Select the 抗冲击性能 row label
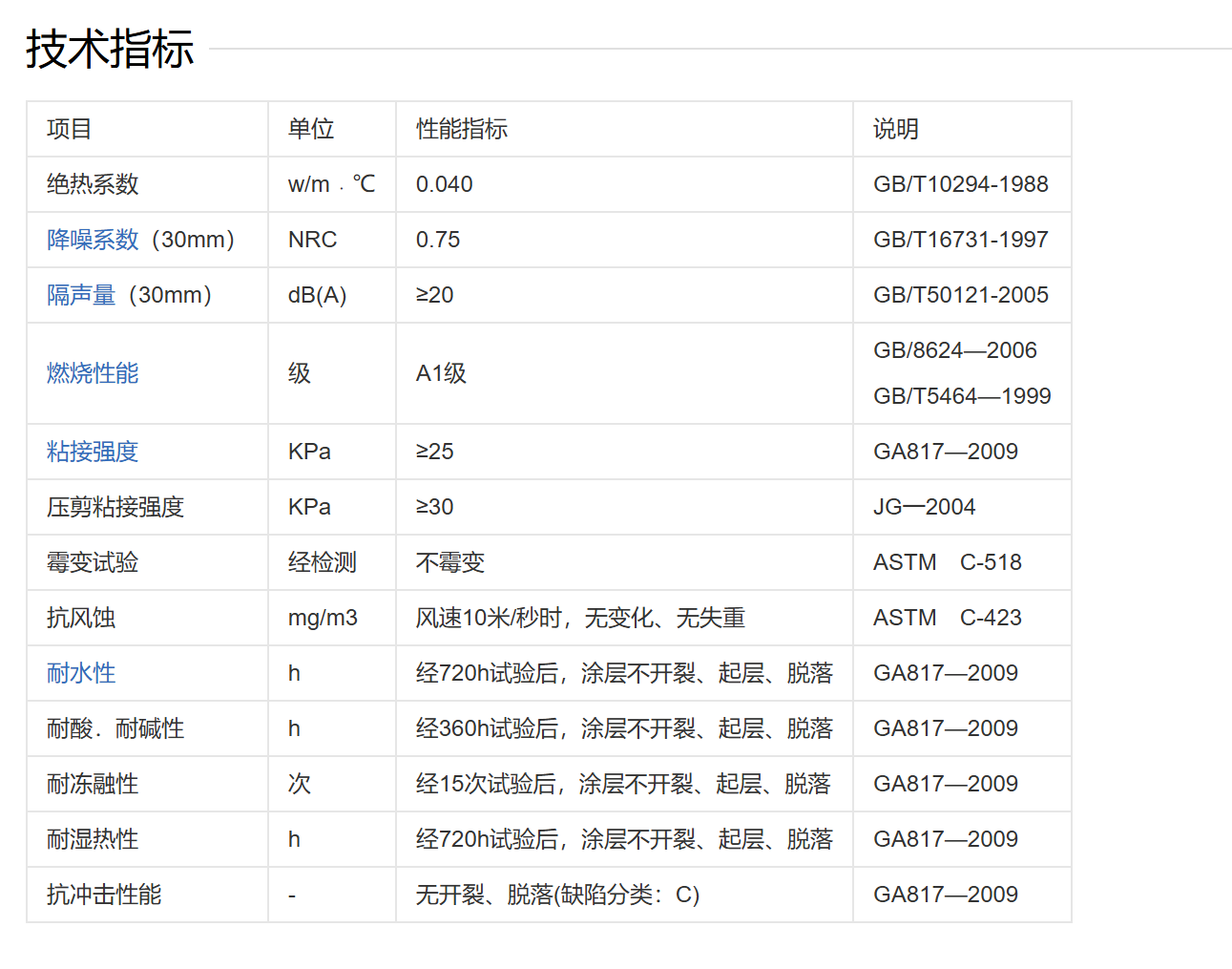1232x969 pixels. tap(104, 895)
